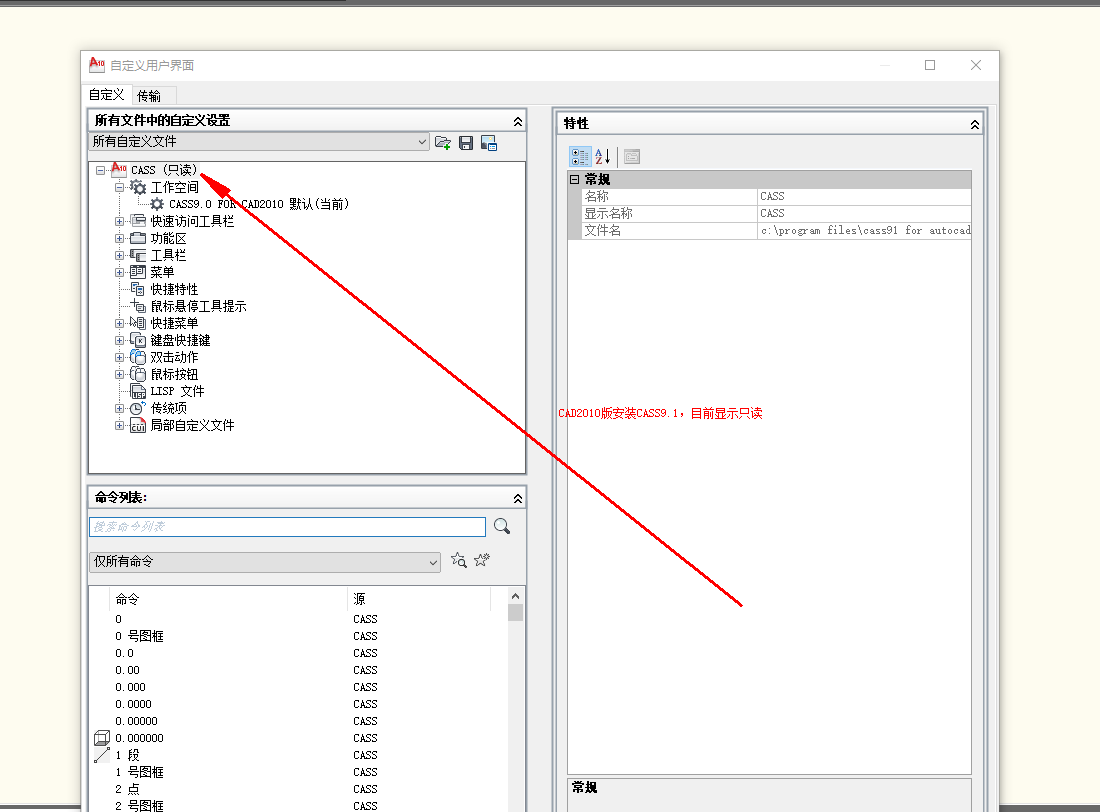Expand the 鼠标按钮 node
1100x812 pixels.
click(119, 375)
